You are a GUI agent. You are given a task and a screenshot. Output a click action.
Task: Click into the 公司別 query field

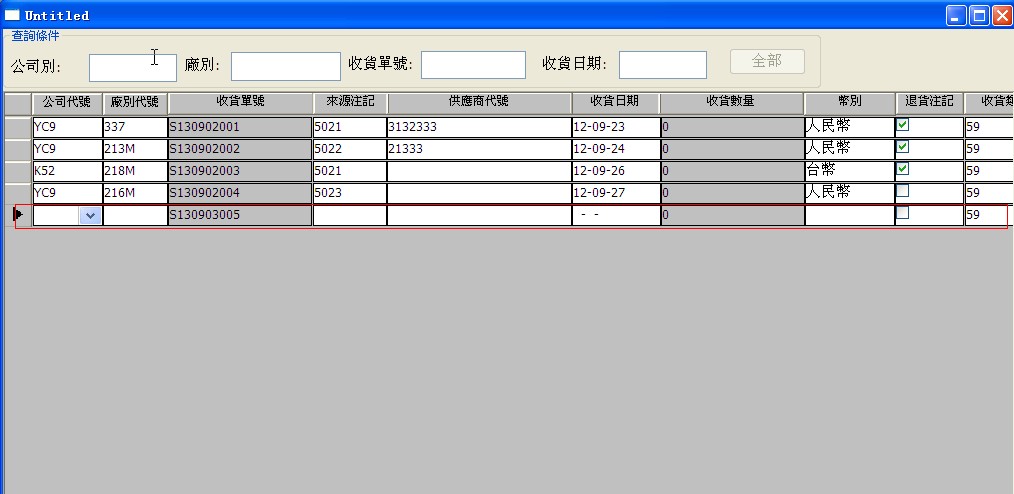coord(132,67)
